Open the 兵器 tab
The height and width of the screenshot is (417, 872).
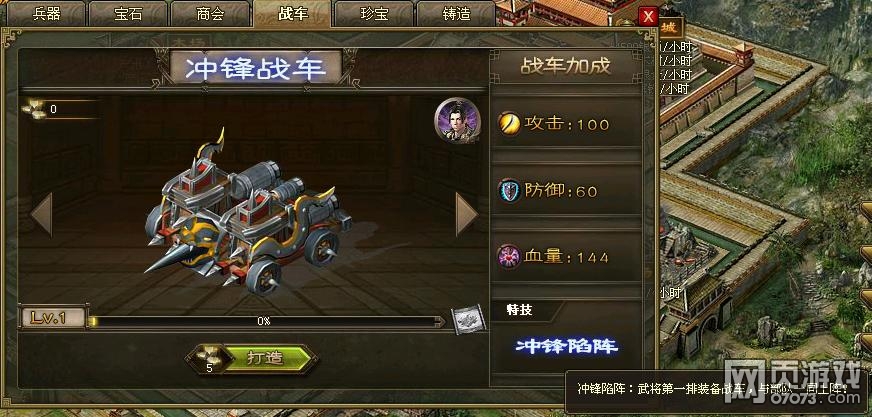(46, 13)
